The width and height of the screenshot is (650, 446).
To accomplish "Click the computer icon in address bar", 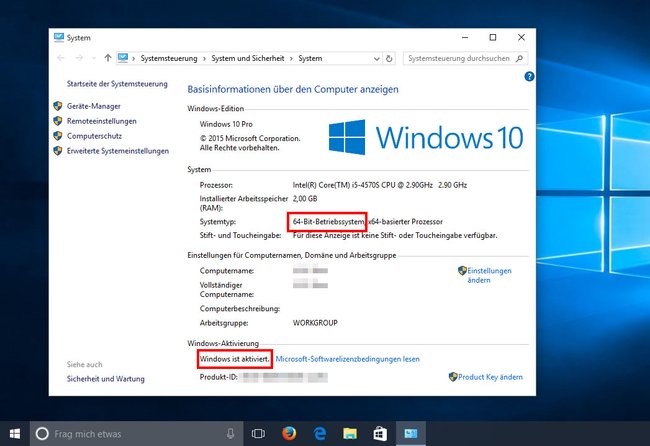I will coord(123,58).
